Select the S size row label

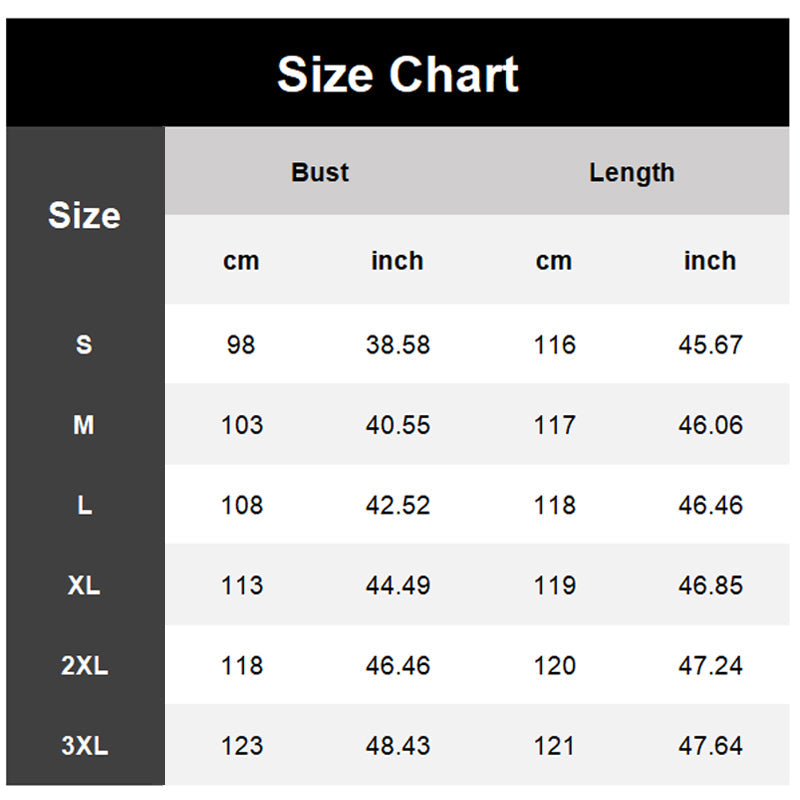[x=84, y=345]
